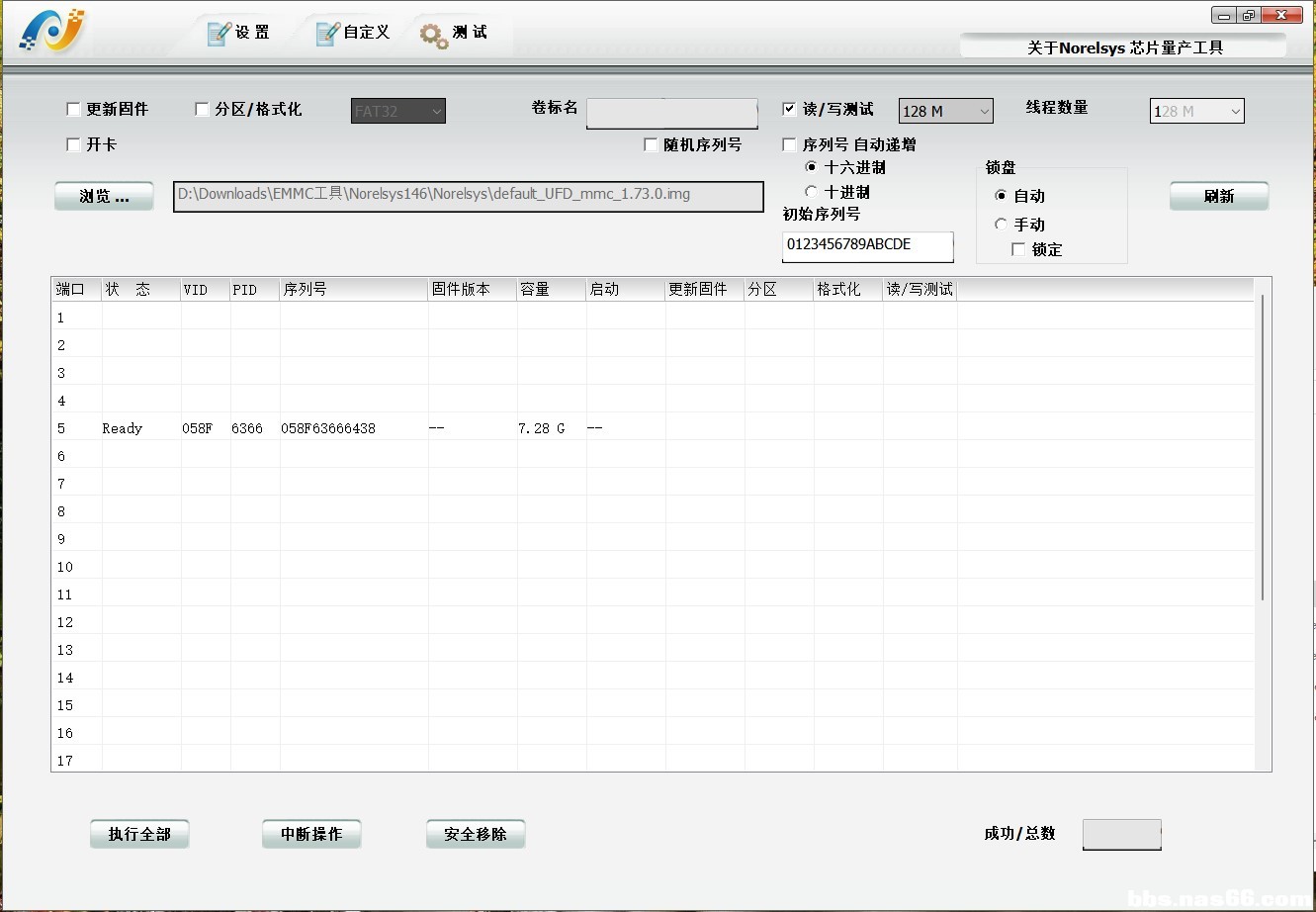The height and width of the screenshot is (912, 1316).
Task: Click serial number 058F63666438
Action: pyautogui.click(x=328, y=428)
